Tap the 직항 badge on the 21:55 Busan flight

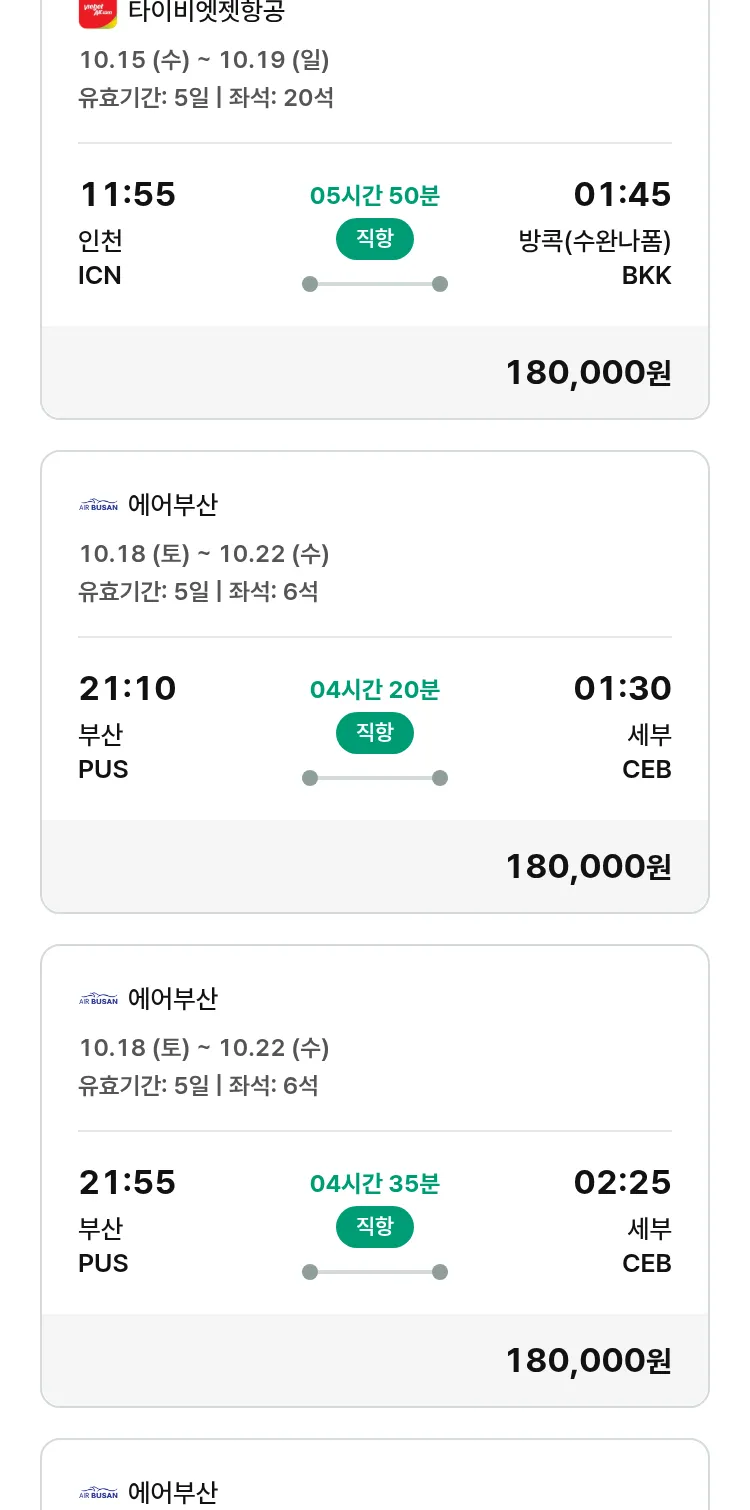(375, 1227)
